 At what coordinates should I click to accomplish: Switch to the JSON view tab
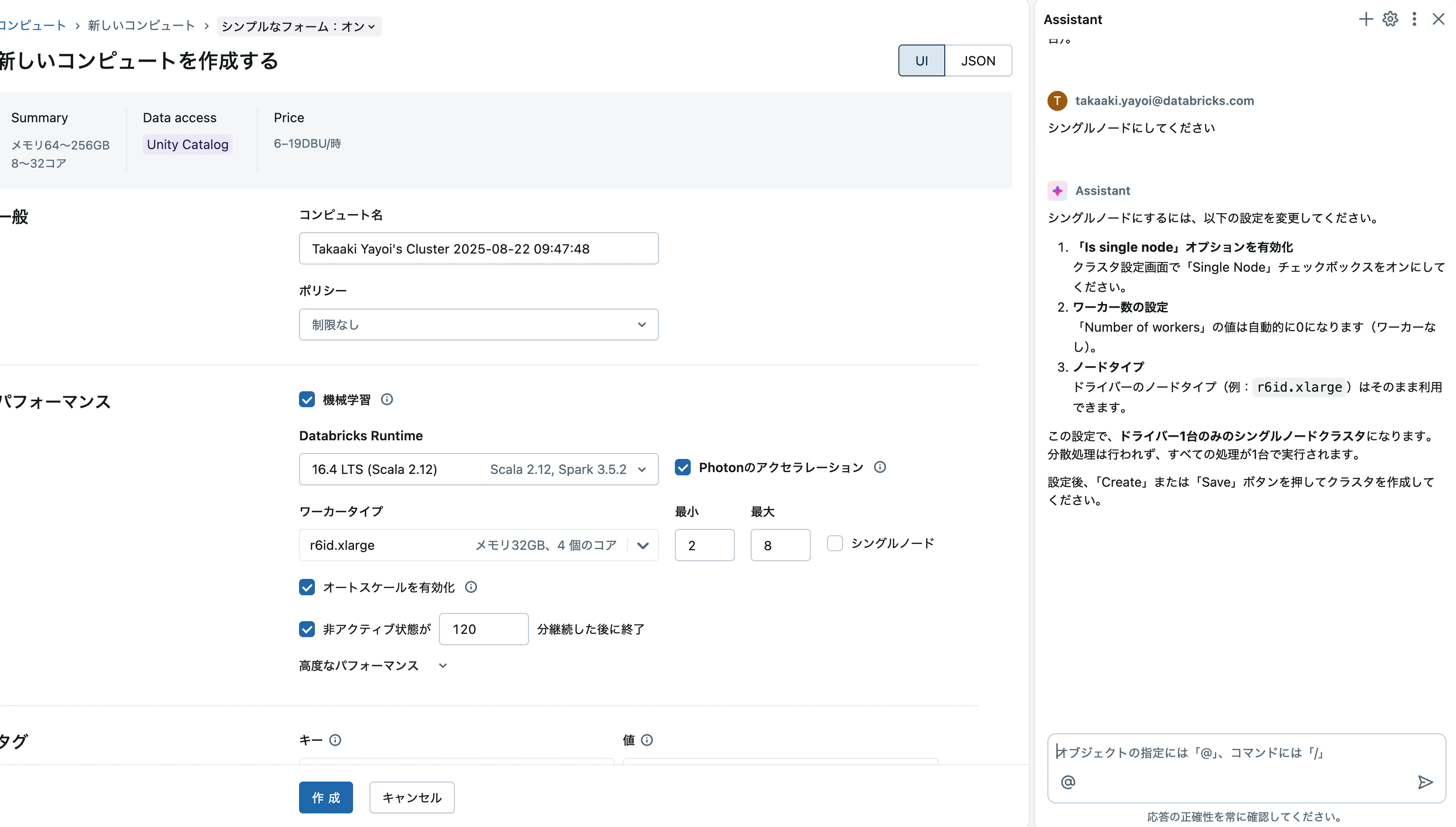point(978,60)
